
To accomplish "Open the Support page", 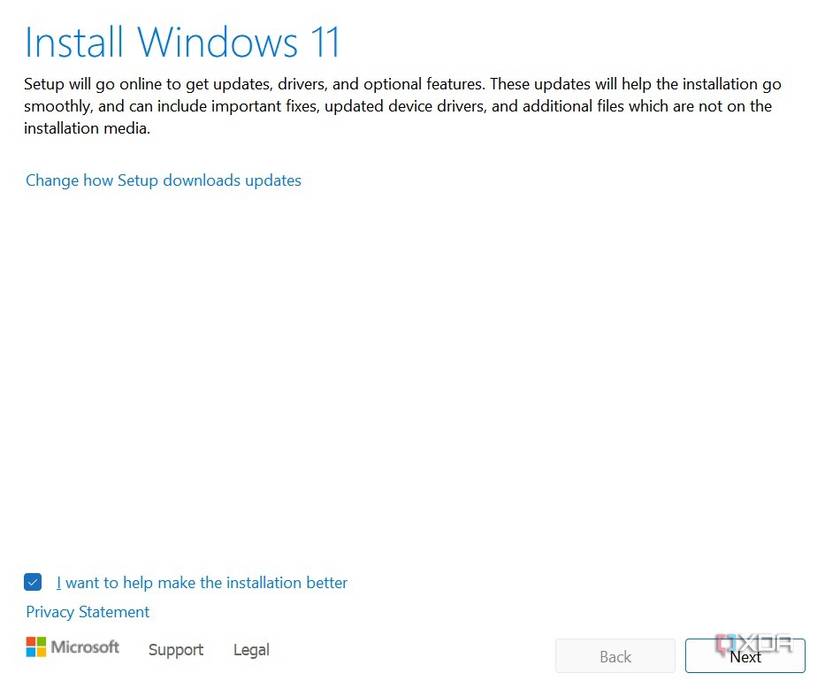I will [x=175, y=650].
